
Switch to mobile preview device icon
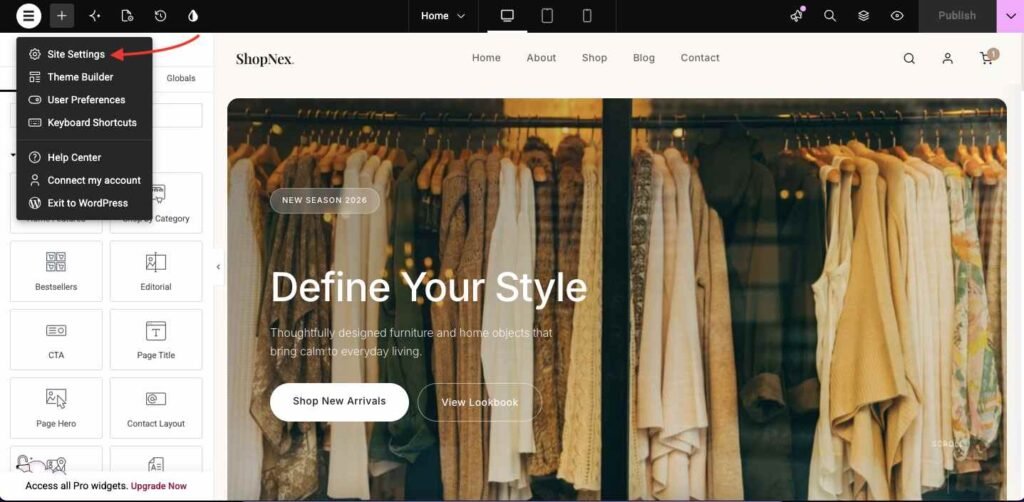pos(587,16)
